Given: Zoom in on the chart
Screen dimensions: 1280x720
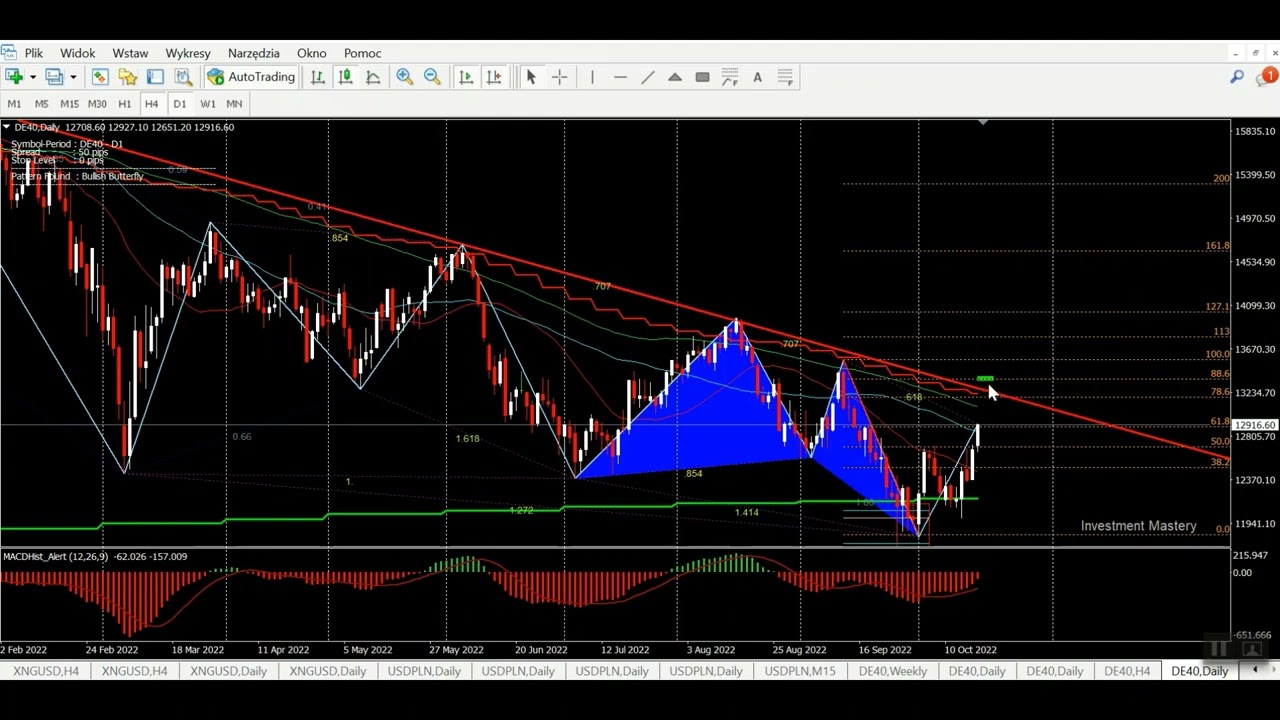Looking at the screenshot, I should click(x=405, y=77).
